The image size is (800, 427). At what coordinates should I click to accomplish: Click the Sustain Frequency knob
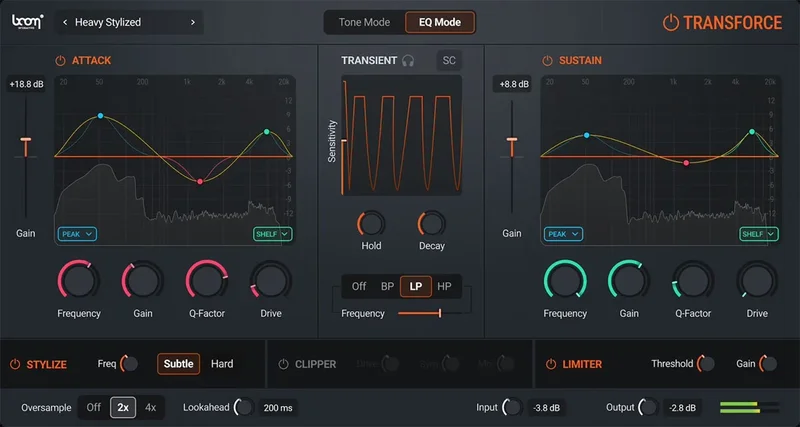[x=565, y=280]
